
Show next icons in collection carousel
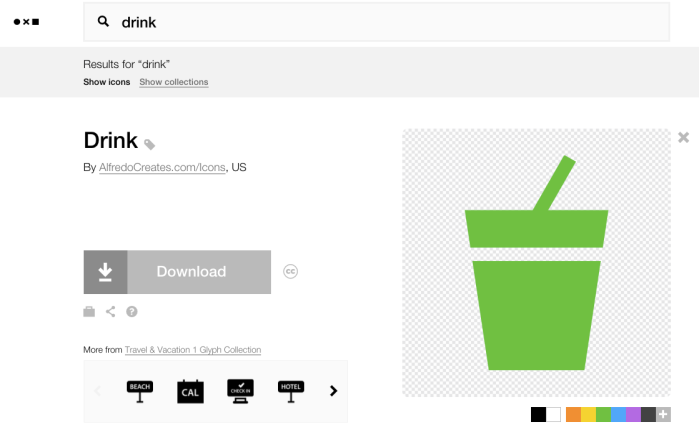pyautogui.click(x=334, y=391)
